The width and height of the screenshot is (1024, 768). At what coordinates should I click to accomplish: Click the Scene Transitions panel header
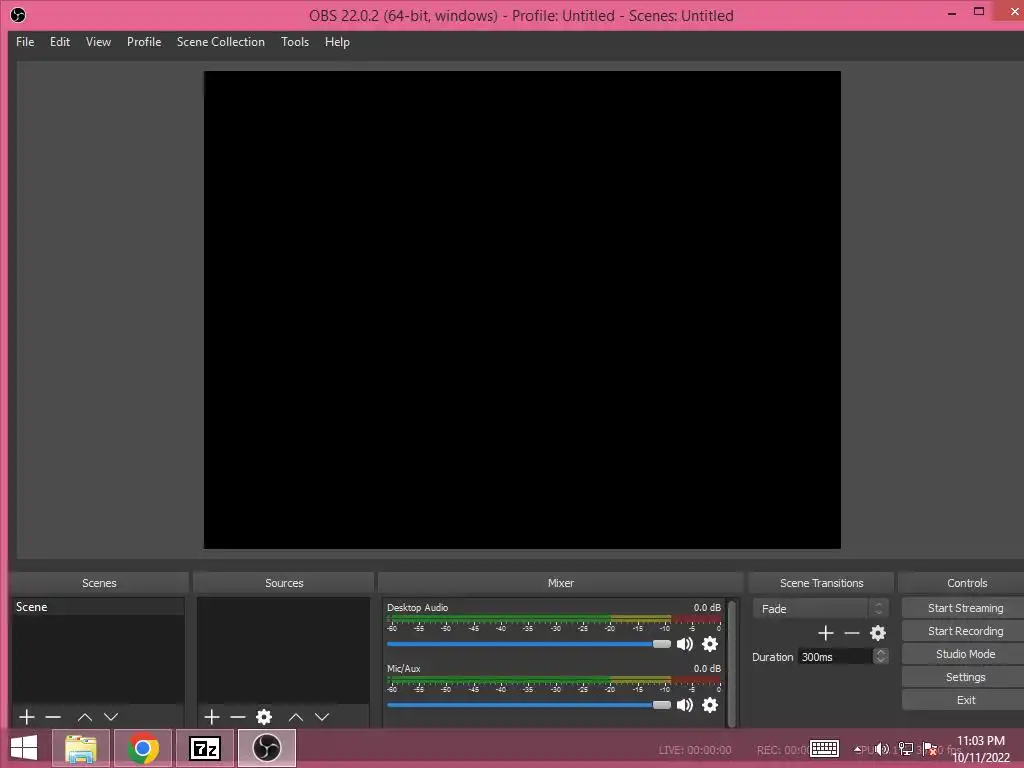[822, 583]
